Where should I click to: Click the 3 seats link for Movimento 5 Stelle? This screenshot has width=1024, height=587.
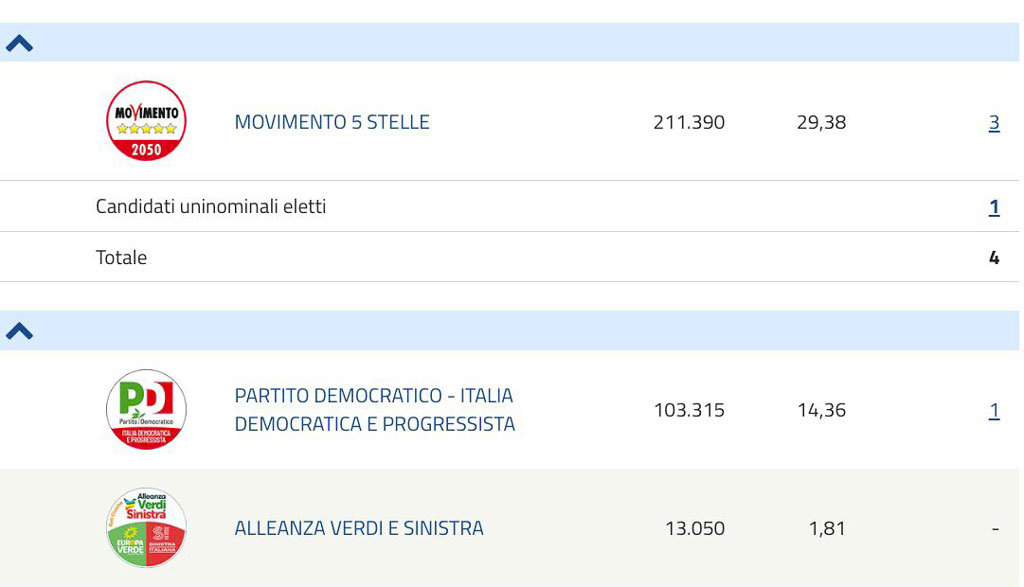tap(994, 123)
